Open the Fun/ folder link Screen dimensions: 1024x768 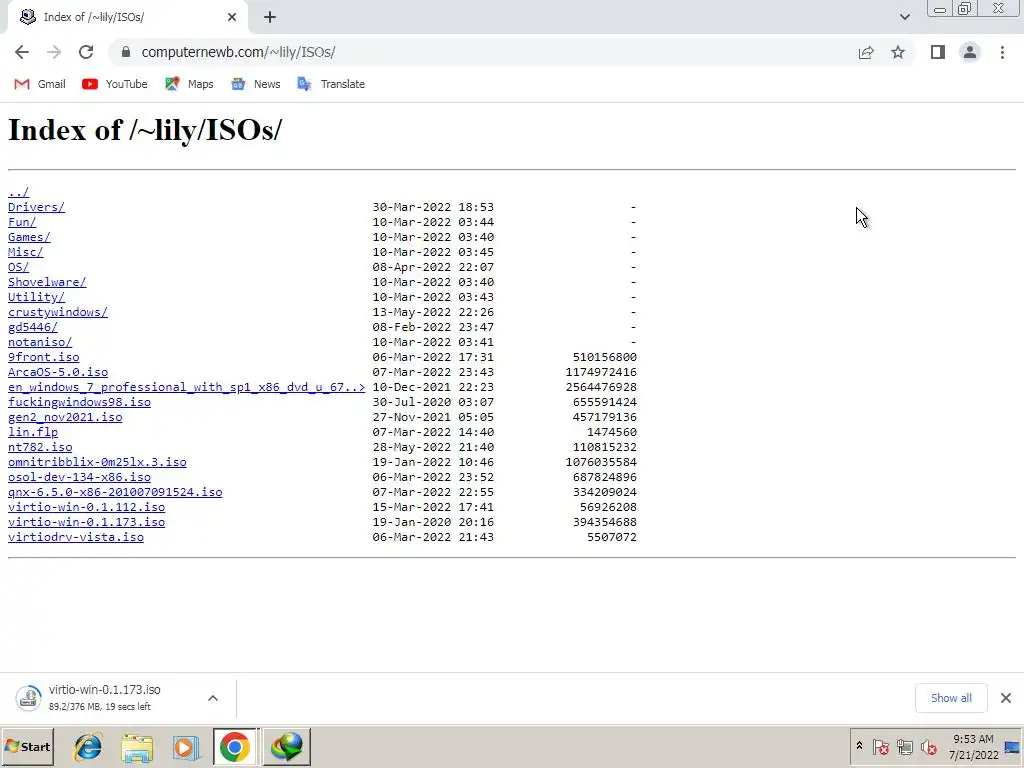[22, 222]
